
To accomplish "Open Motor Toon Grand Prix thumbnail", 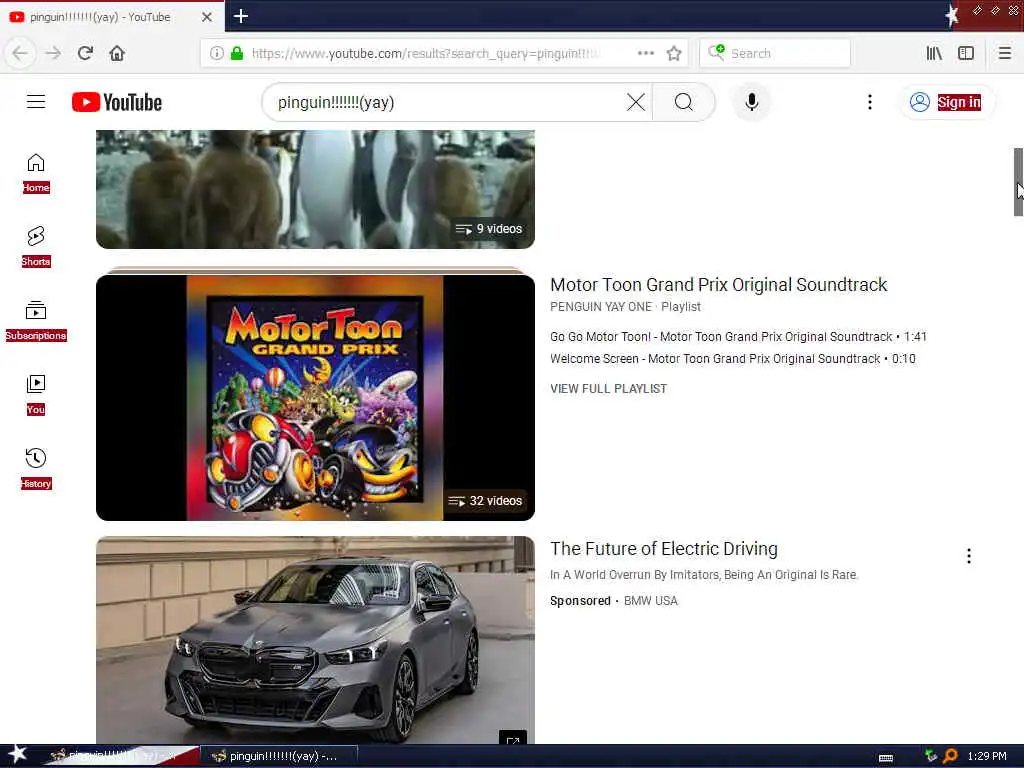I will (x=315, y=397).
